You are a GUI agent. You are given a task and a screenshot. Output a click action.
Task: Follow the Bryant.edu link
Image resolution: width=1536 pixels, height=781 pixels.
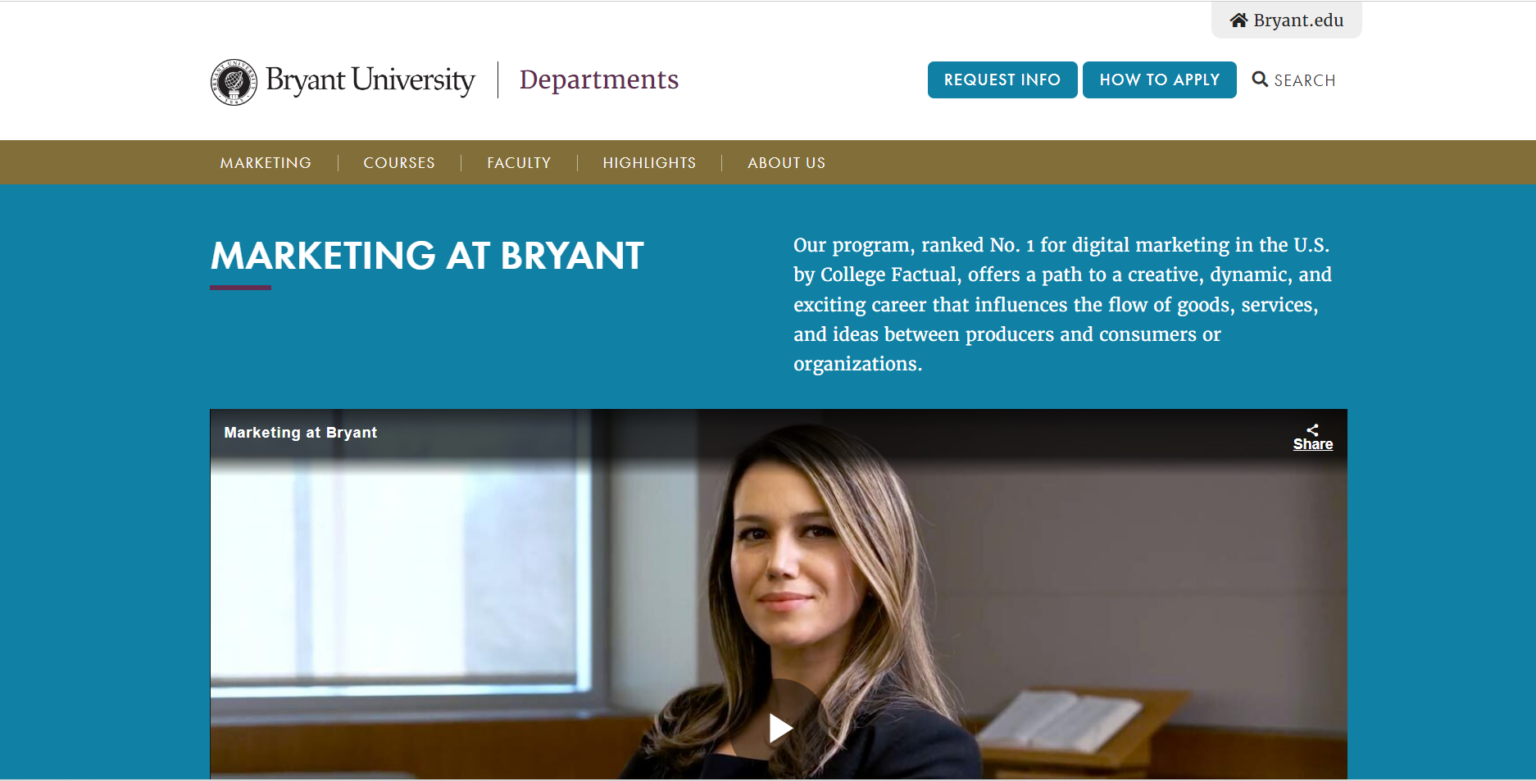(1296, 19)
